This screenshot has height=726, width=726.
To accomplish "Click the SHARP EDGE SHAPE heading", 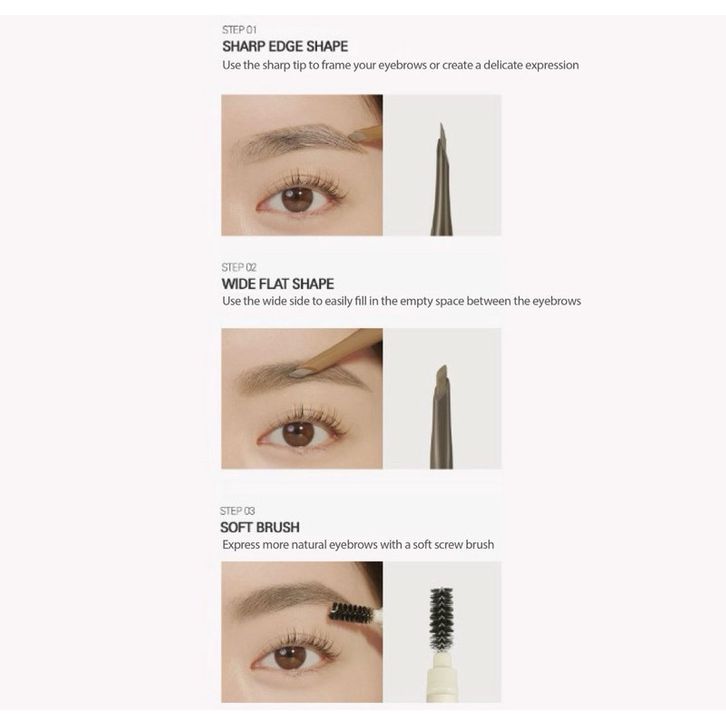I will pos(285,46).
